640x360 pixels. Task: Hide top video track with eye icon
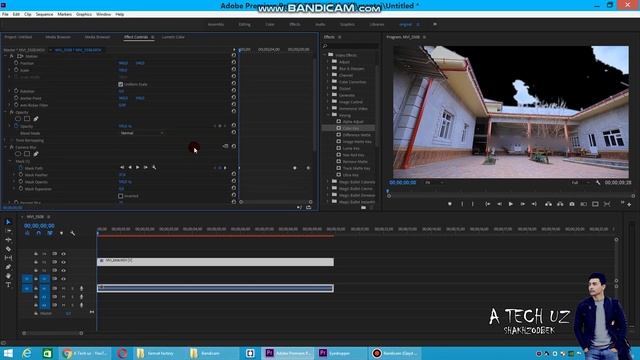click(63, 254)
